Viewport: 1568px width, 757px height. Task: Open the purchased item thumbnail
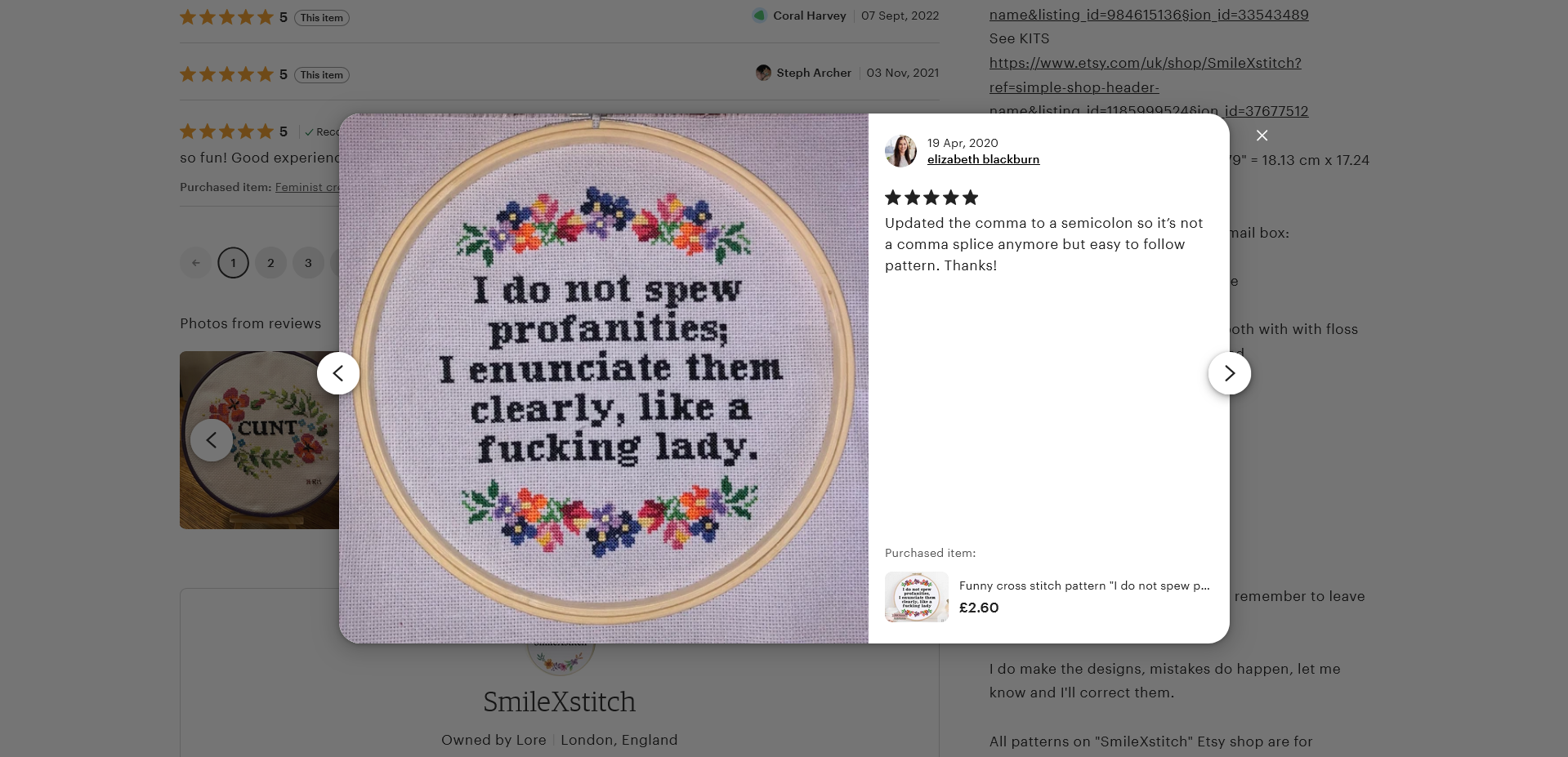tap(916, 597)
